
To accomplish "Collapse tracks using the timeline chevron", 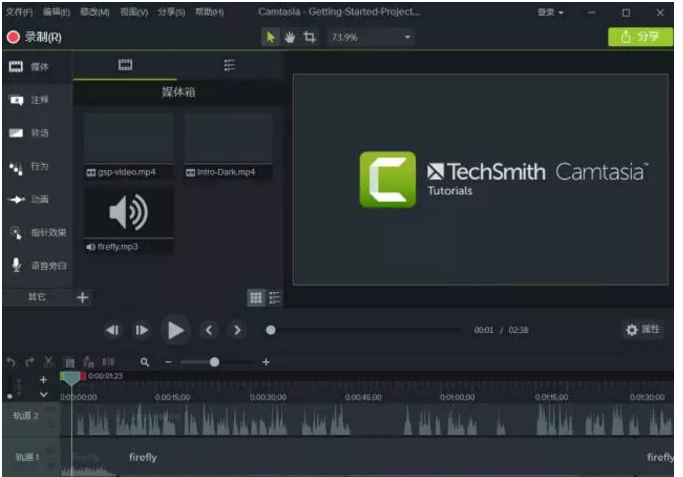I will tap(43, 395).
